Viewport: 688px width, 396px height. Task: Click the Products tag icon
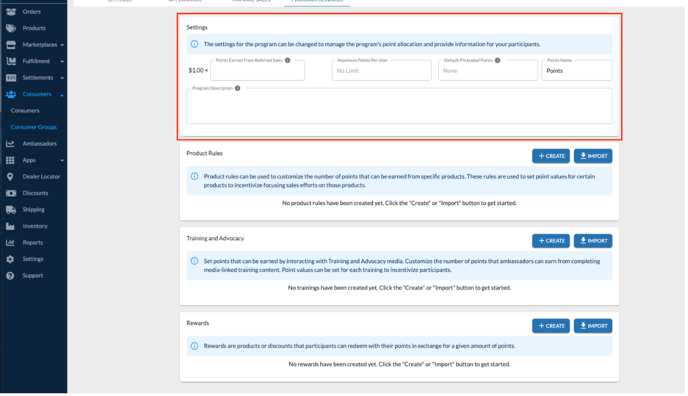[x=11, y=29]
